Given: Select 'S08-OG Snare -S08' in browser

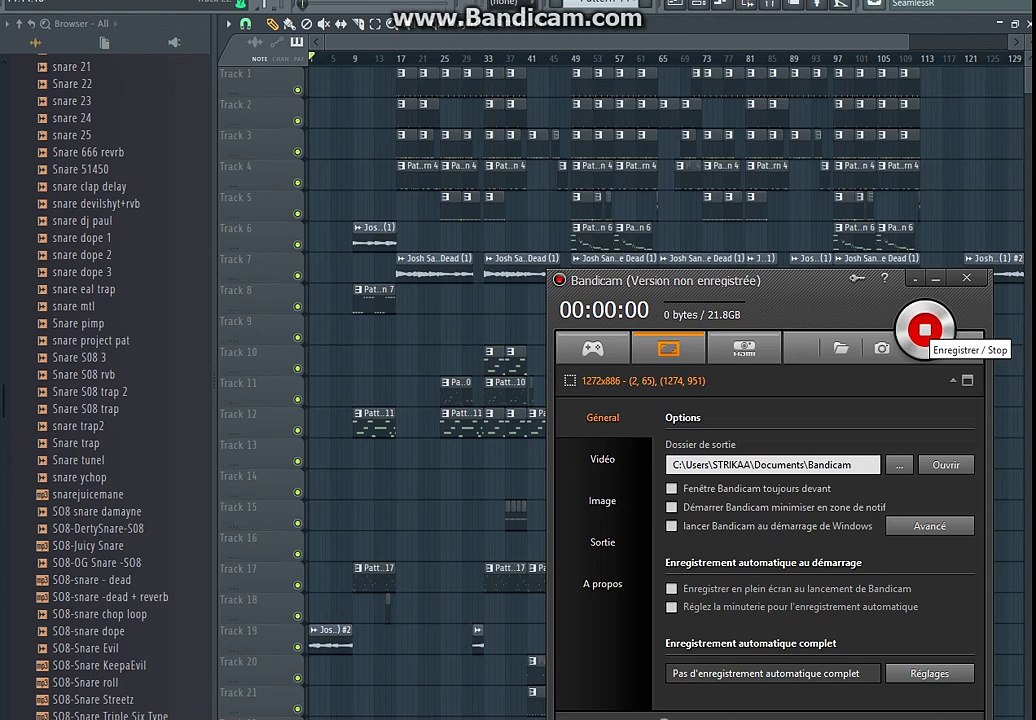Looking at the screenshot, I should [x=96, y=563].
